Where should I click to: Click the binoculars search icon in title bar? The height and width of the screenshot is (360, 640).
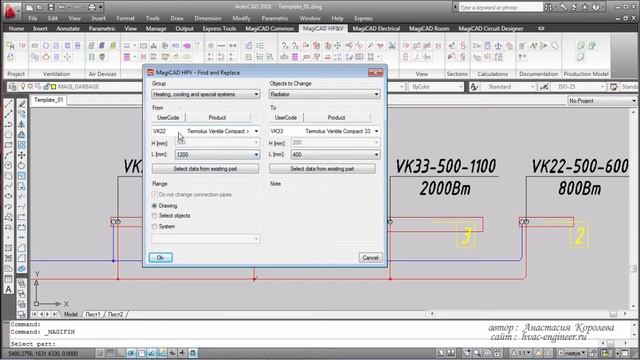(548, 7)
